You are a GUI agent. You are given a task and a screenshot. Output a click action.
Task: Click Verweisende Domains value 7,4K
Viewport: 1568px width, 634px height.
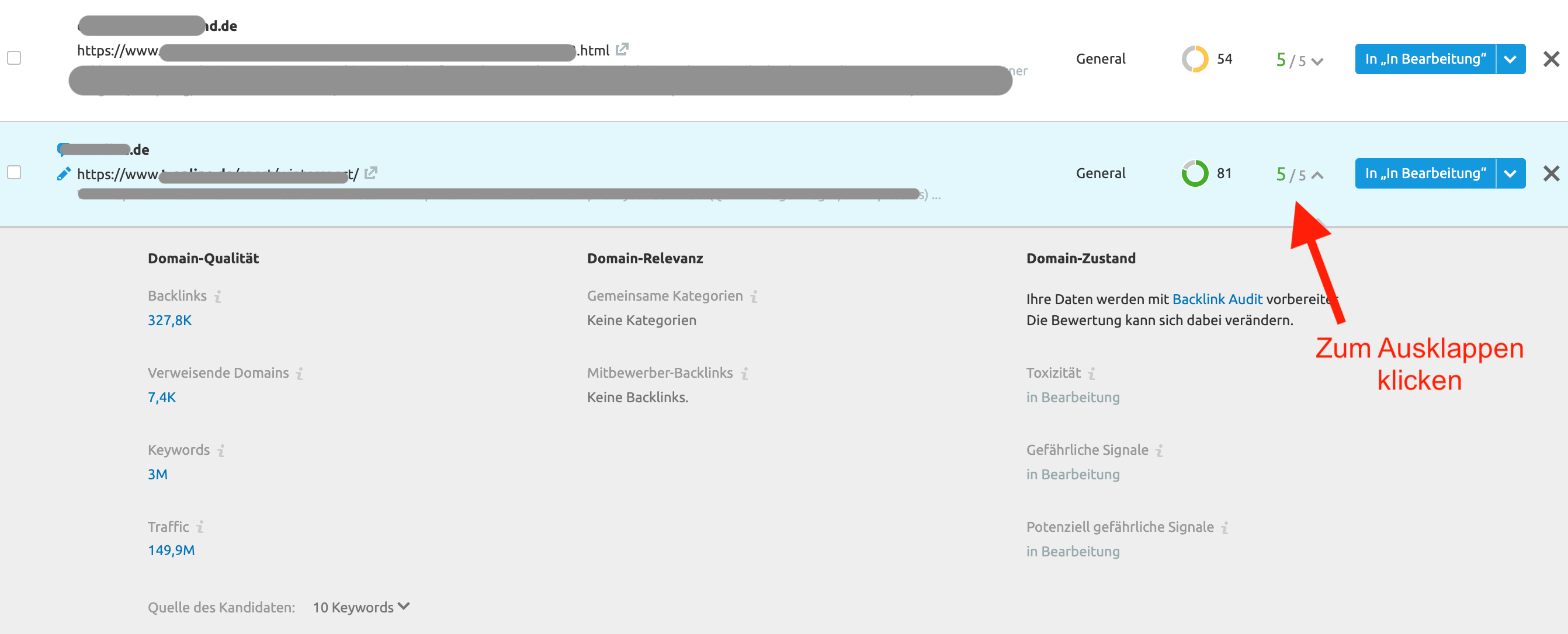click(x=161, y=398)
